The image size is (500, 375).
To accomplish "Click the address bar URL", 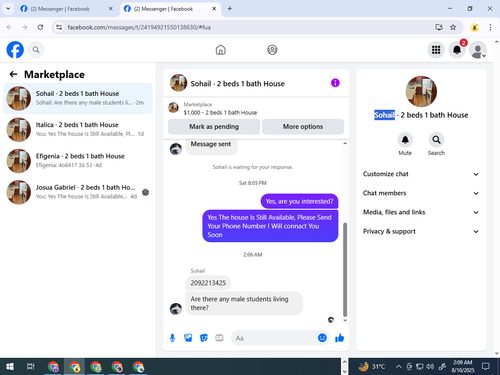I will coord(139,27).
